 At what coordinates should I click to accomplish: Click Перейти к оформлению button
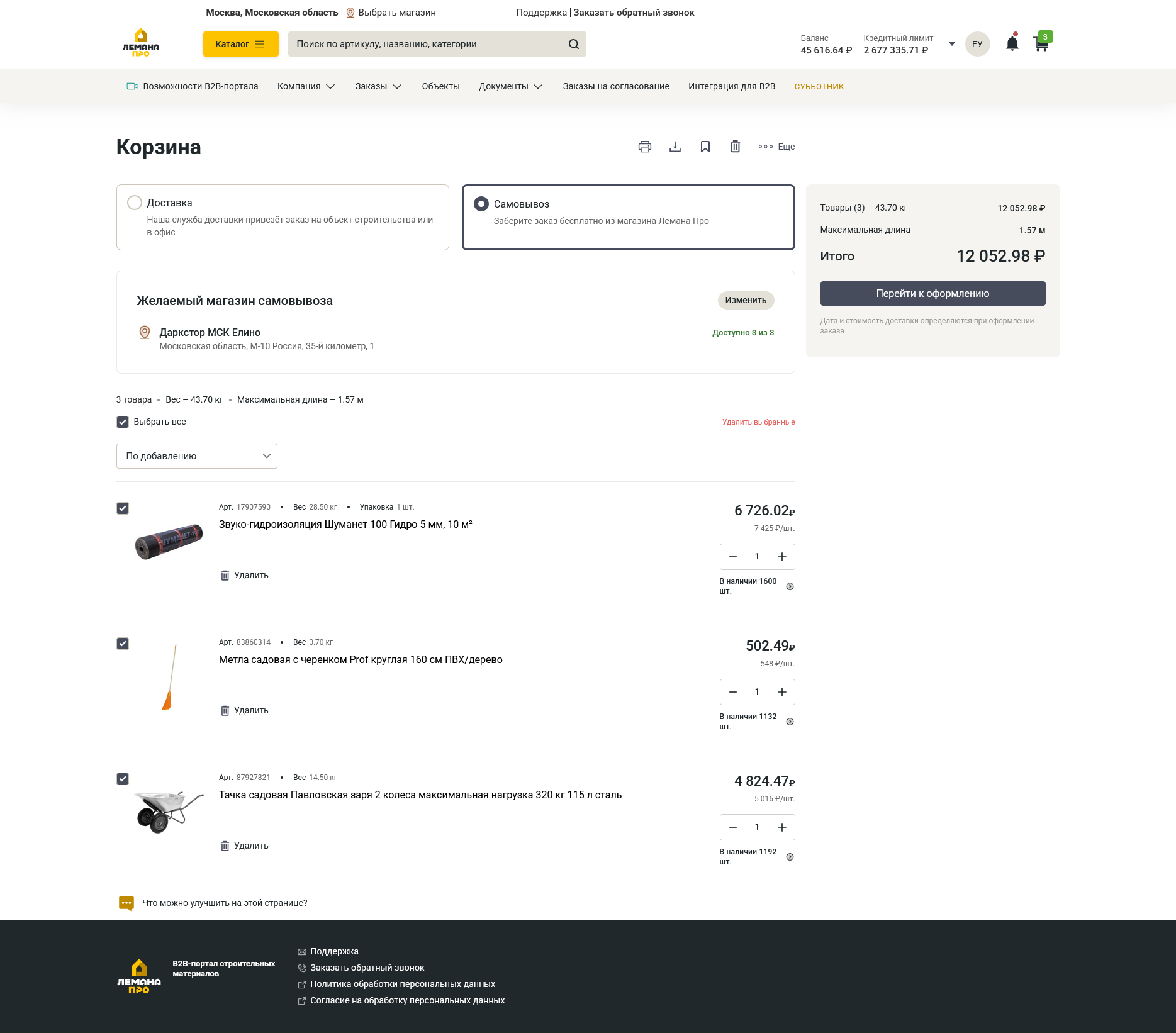click(932, 293)
